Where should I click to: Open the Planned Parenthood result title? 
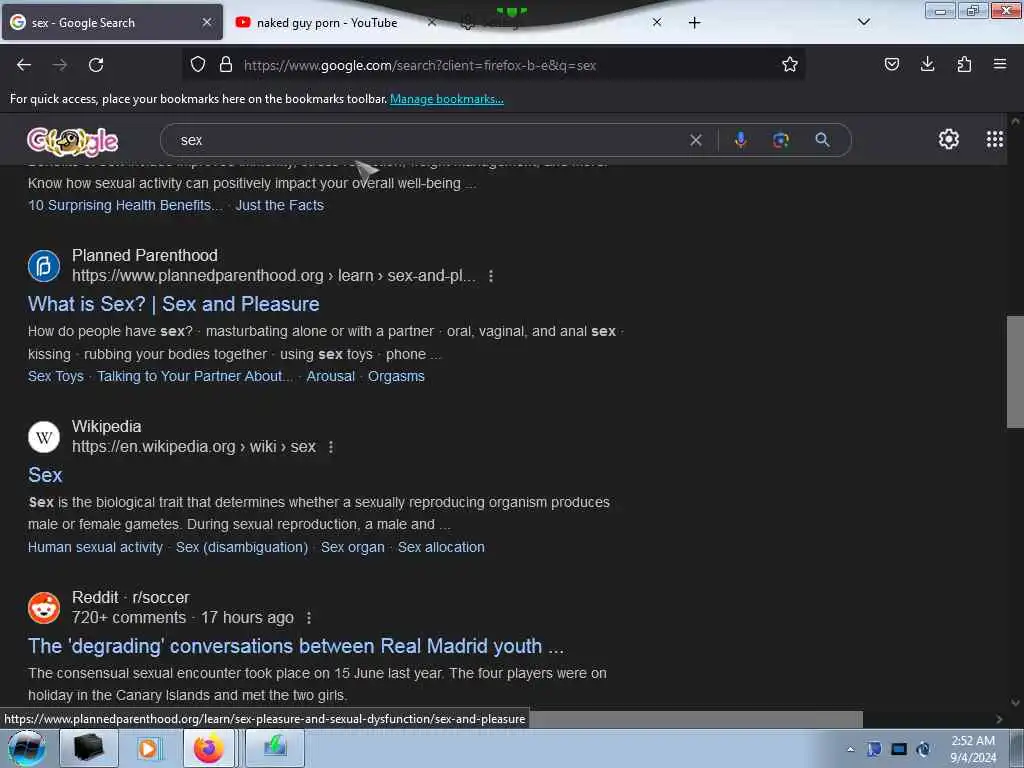(174, 304)
